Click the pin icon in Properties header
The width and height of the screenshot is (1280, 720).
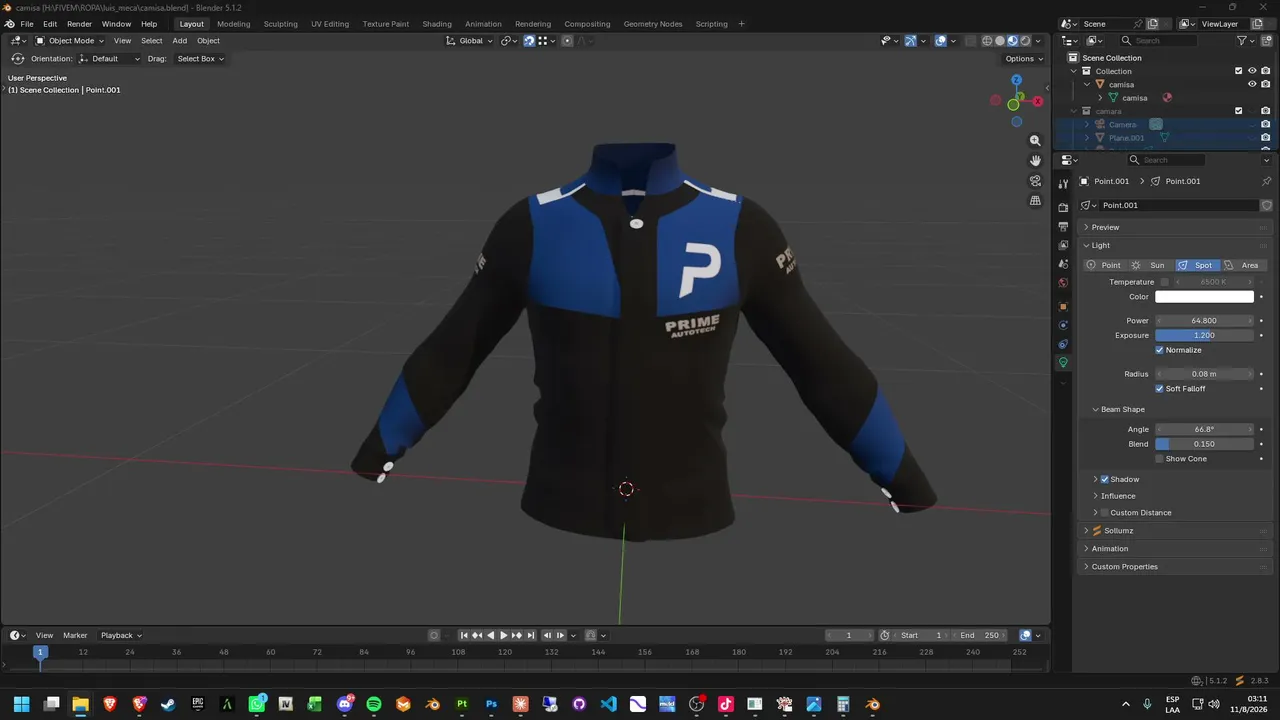click(1266, 181)
